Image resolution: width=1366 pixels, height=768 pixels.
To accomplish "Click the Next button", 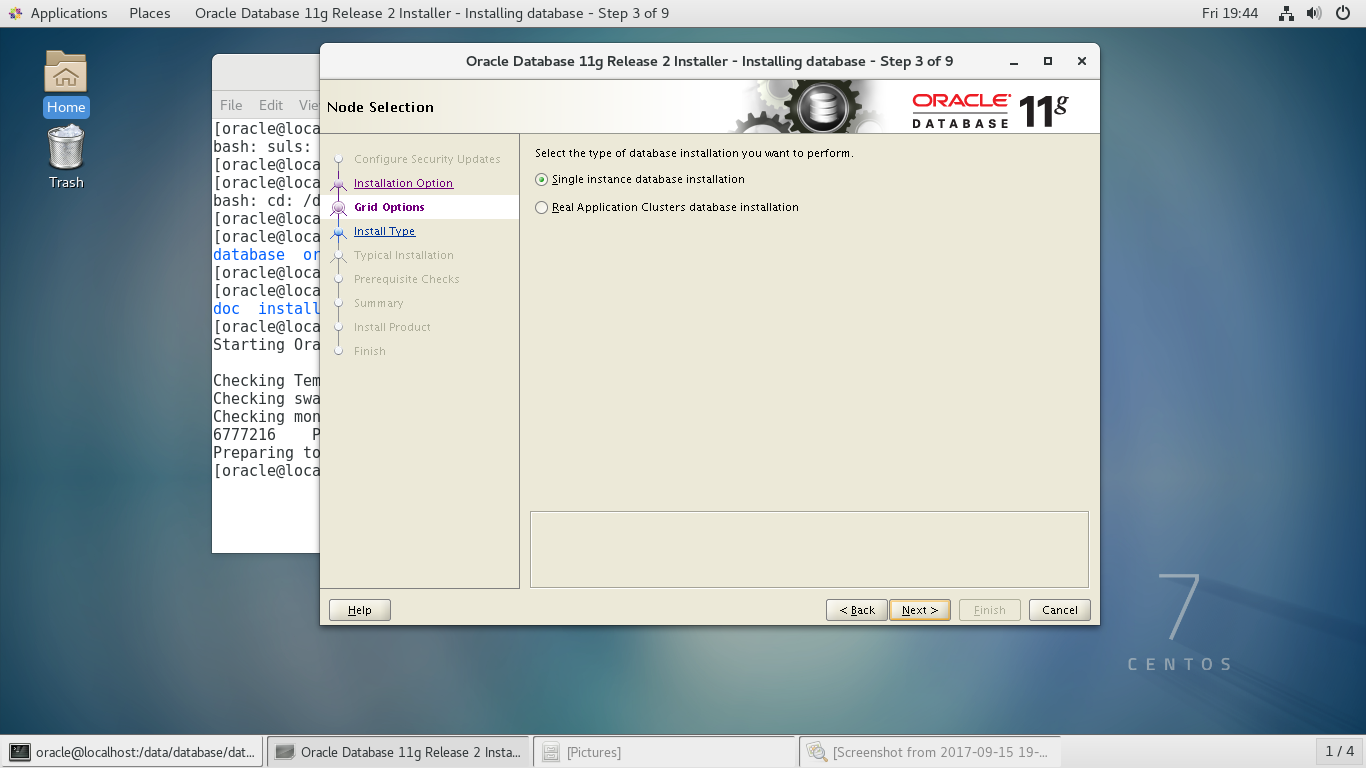I will pos(919,610).
